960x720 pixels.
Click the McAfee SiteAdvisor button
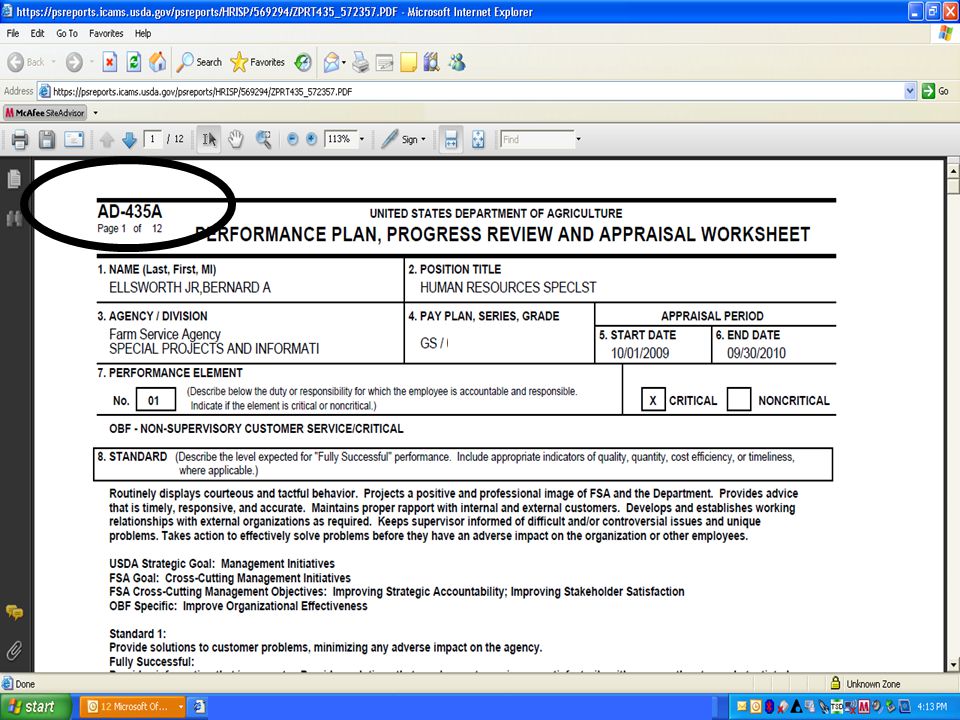pos(45,113)
